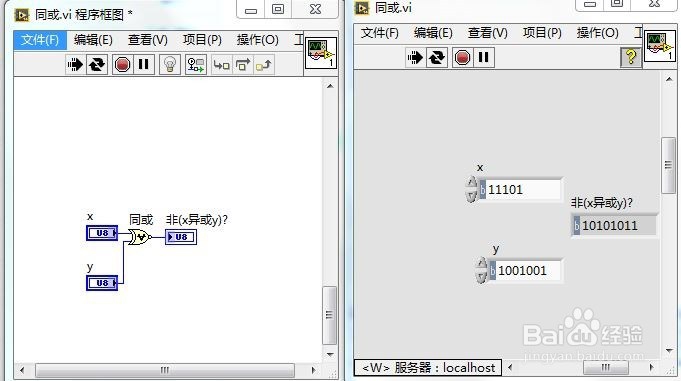Pause execution in block diagram window
681x381 pixels.
144,65
